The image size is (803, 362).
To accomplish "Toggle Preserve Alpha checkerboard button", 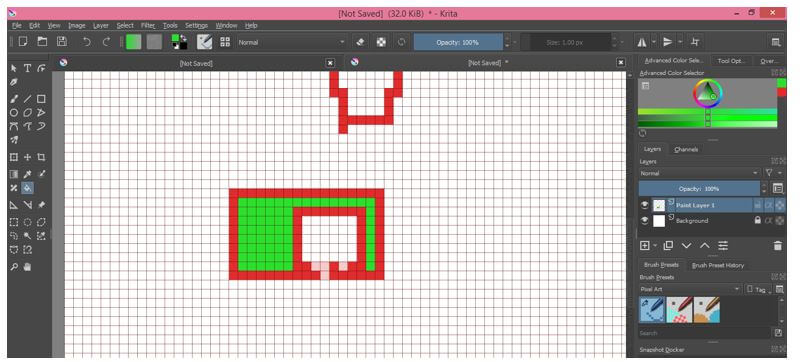I will [x=381, y=42].
